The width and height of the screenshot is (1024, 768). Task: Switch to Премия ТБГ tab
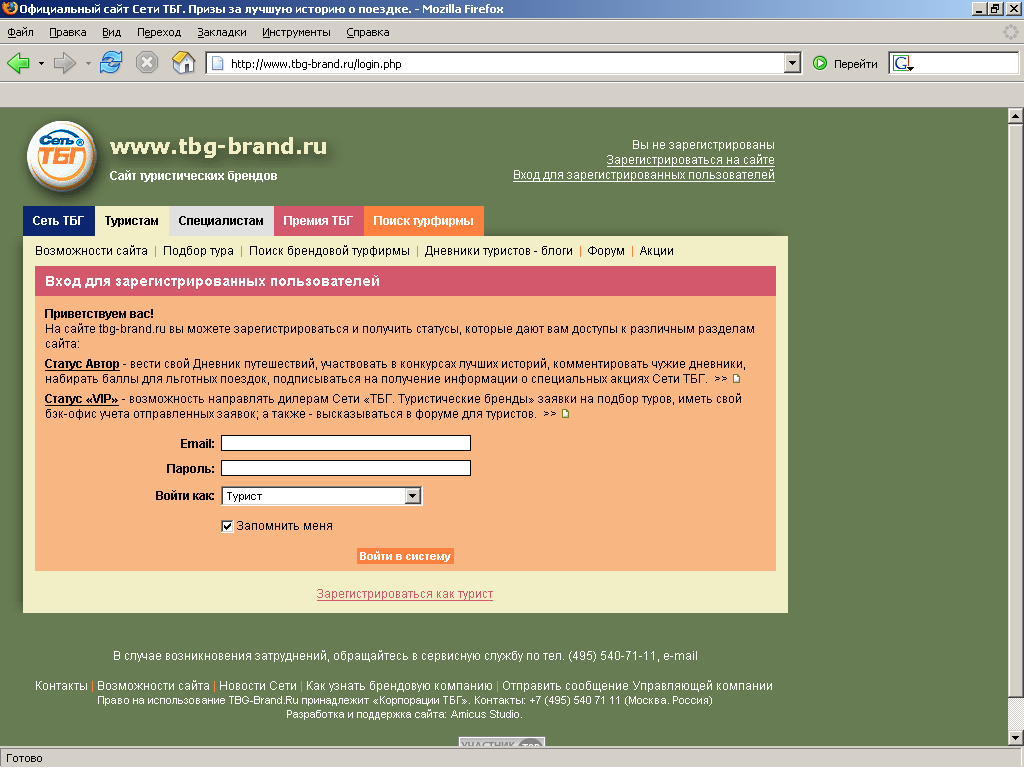tap(318, 221)
